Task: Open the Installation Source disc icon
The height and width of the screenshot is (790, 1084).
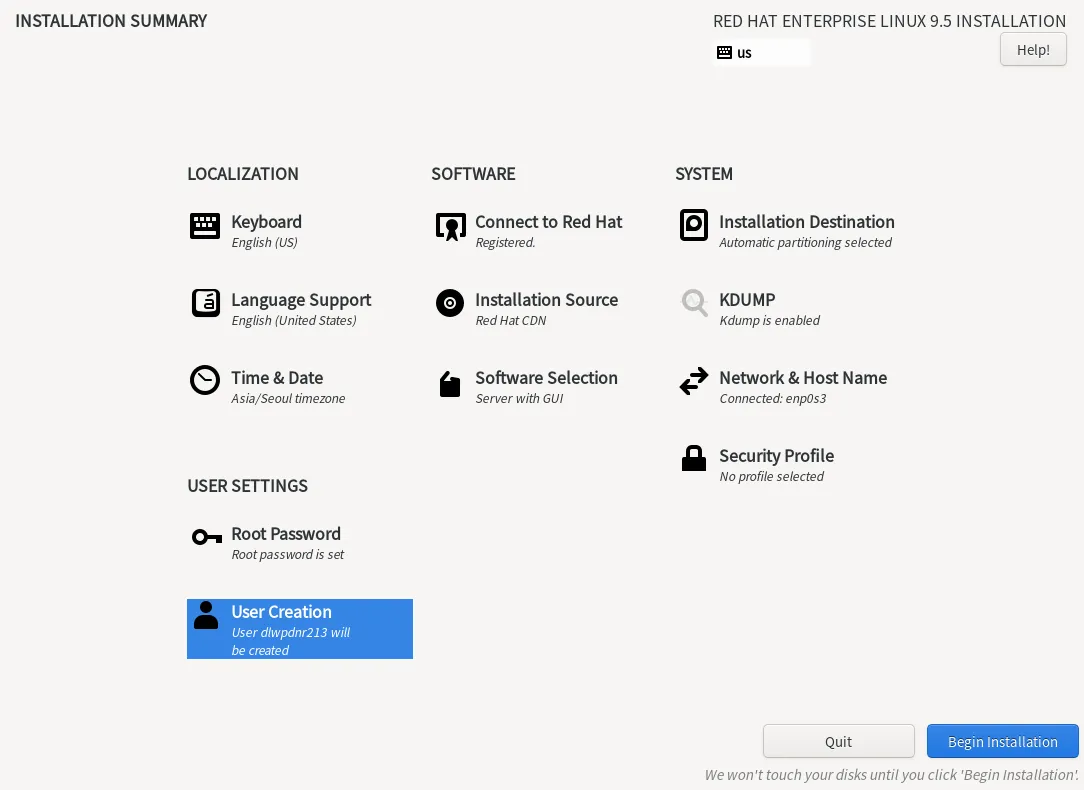Action: click(449, 303)
